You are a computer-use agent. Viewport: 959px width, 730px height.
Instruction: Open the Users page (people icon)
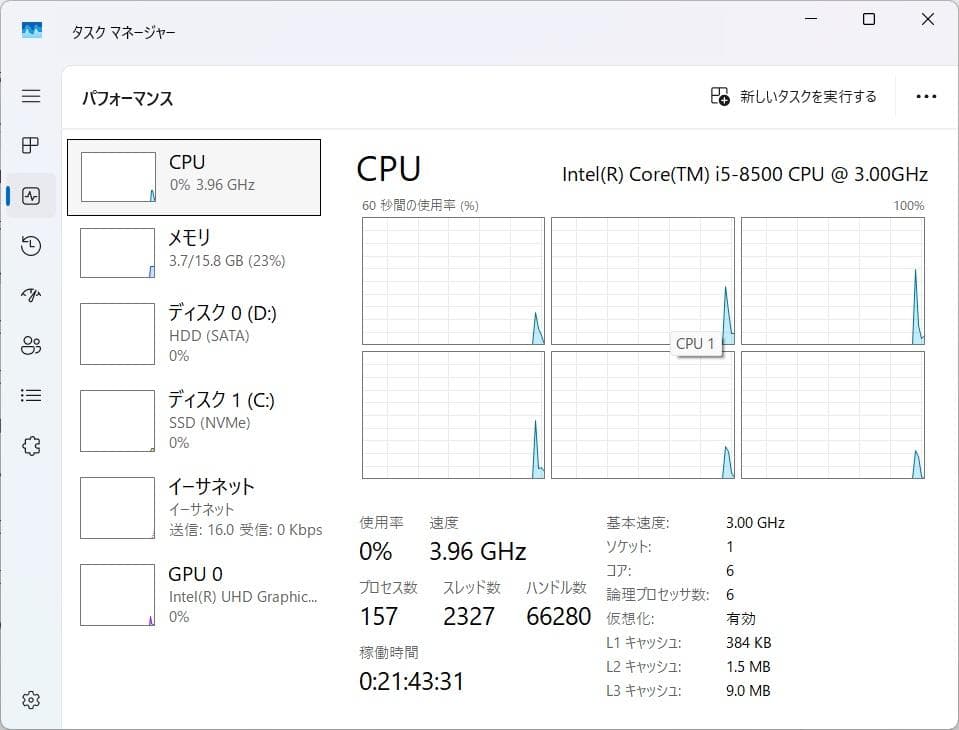(x=30, y=346)
